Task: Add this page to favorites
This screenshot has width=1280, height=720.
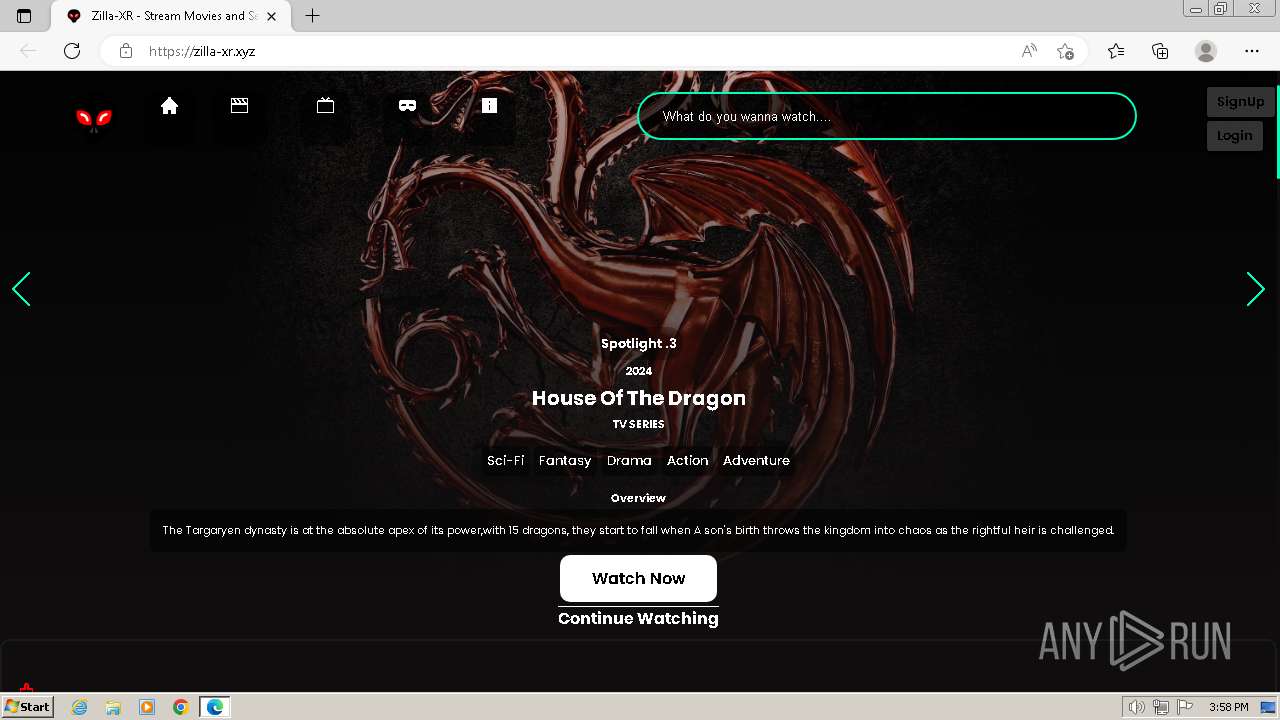Action: (x=1065, y=51)
